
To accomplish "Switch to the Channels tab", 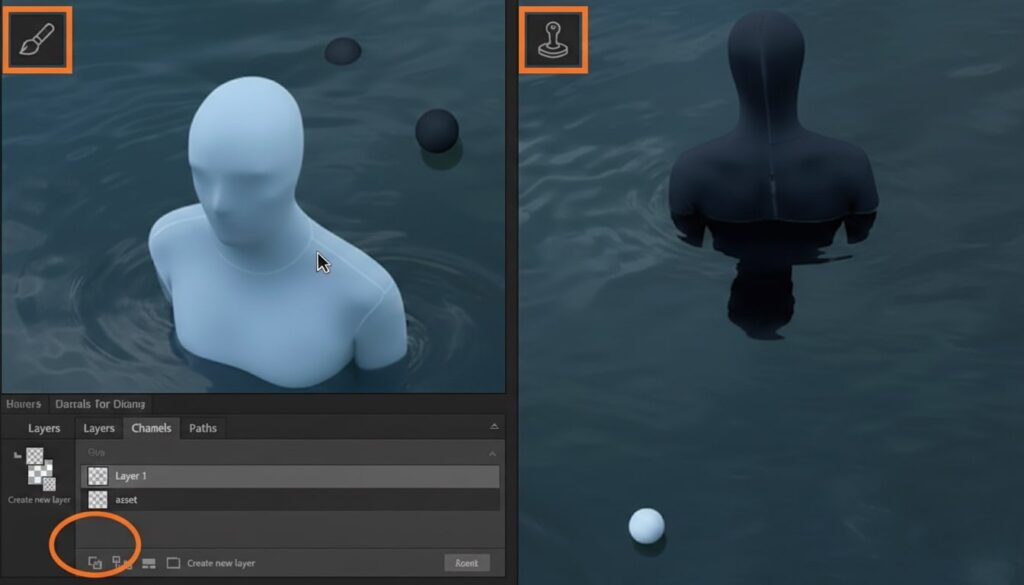I will (x=152, y=428).
